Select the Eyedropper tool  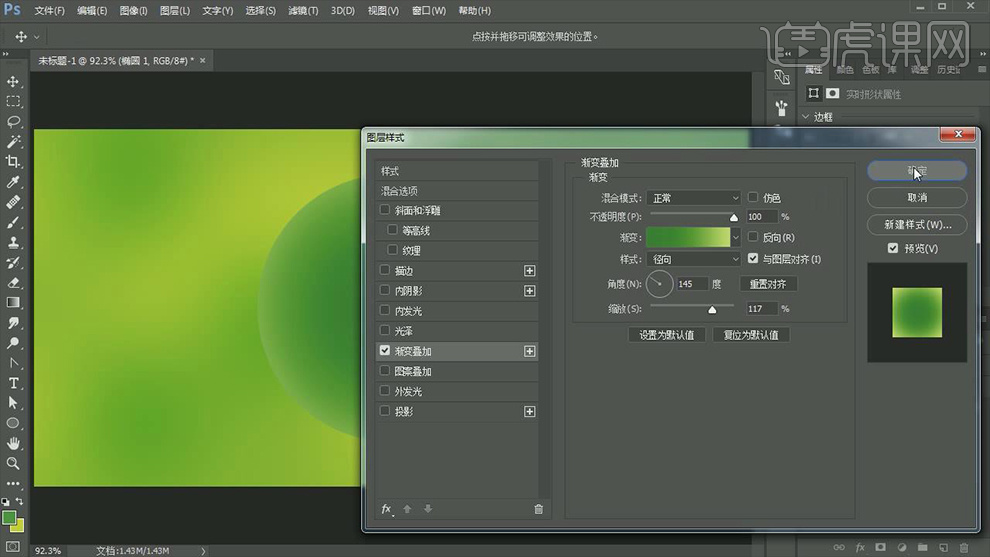pos(13,182)
